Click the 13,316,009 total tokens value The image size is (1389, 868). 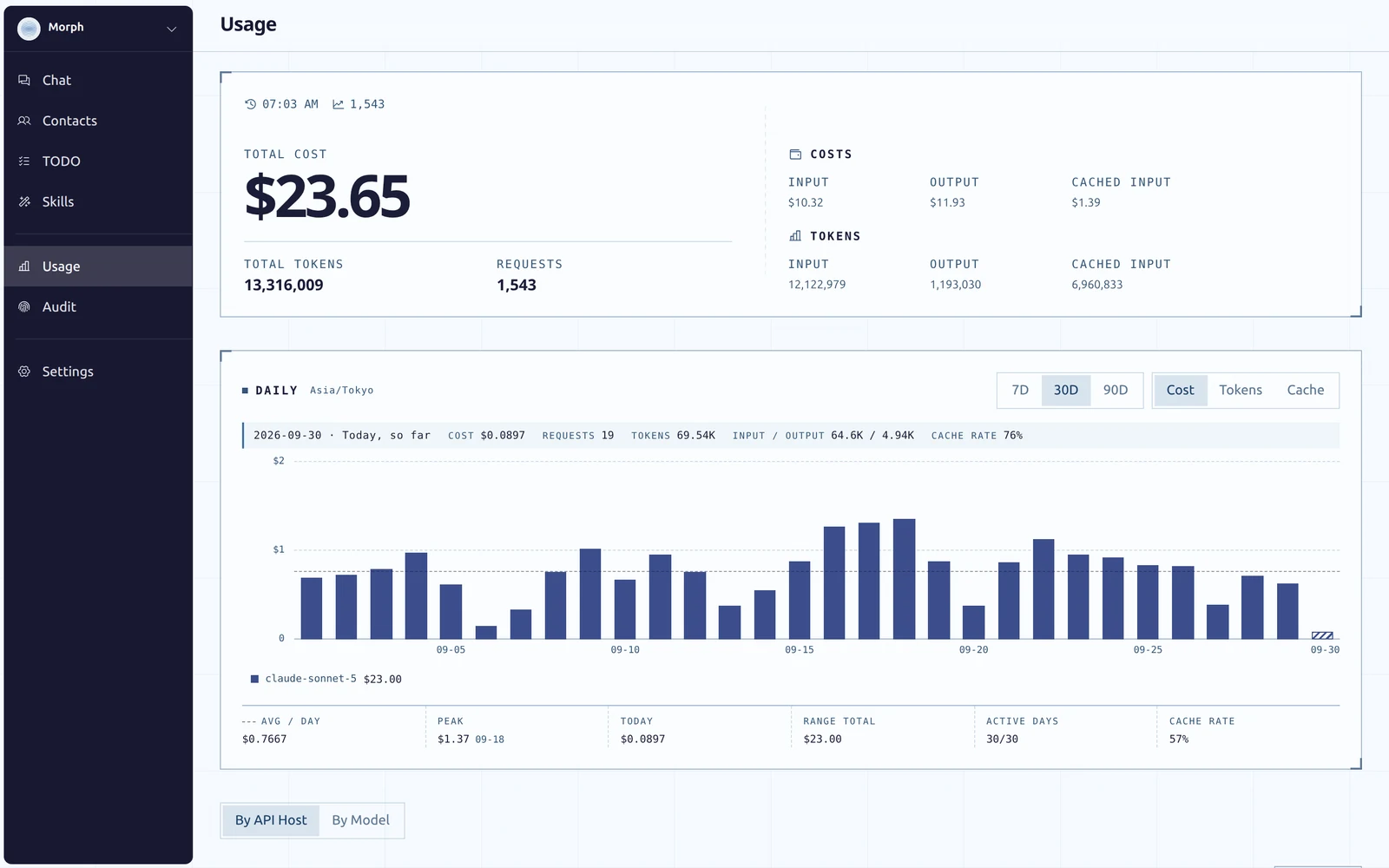pos(284,286)
